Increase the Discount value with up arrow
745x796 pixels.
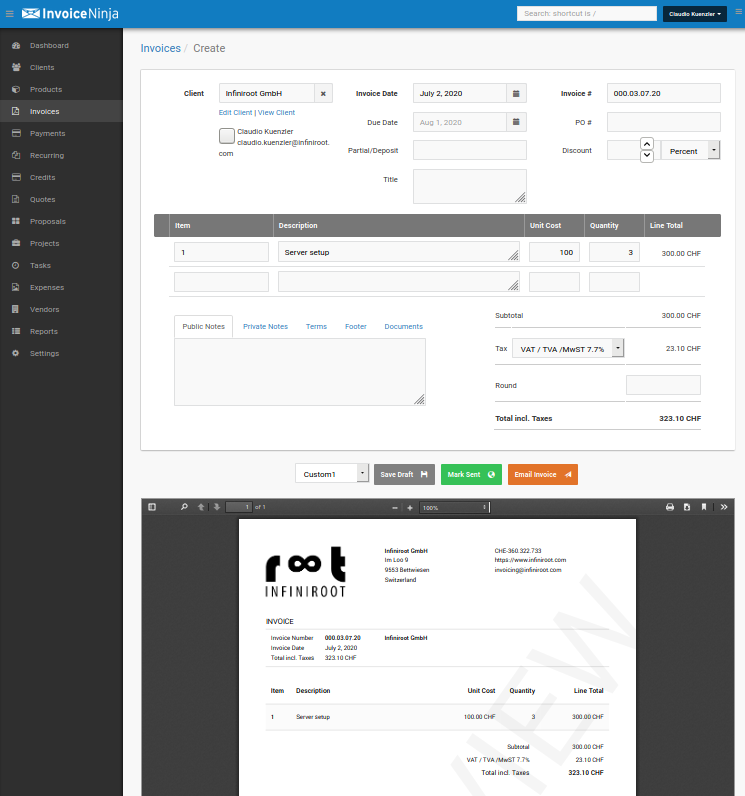646,144
